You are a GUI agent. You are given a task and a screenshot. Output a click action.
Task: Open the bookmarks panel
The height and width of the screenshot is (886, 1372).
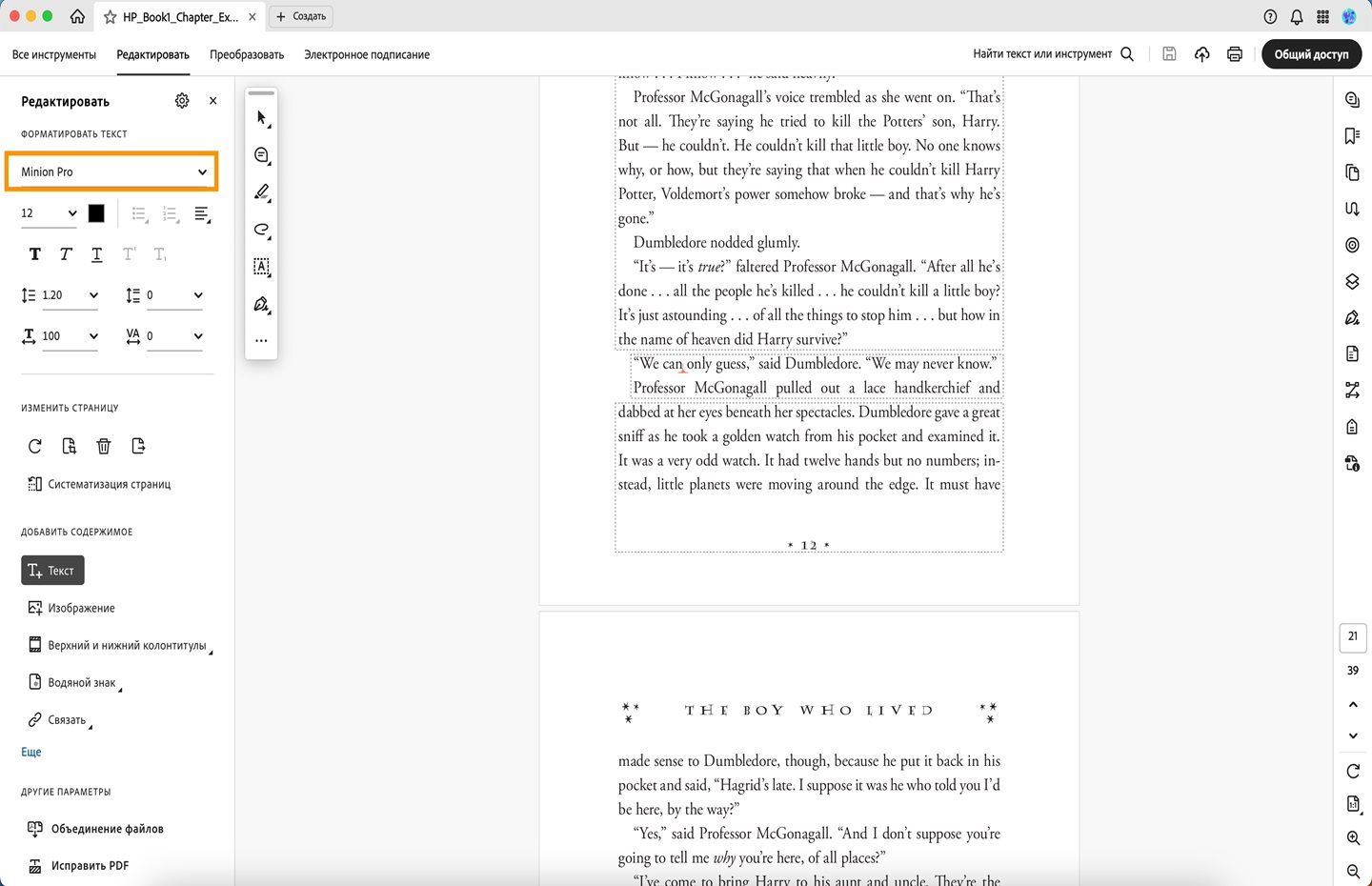1352,136
